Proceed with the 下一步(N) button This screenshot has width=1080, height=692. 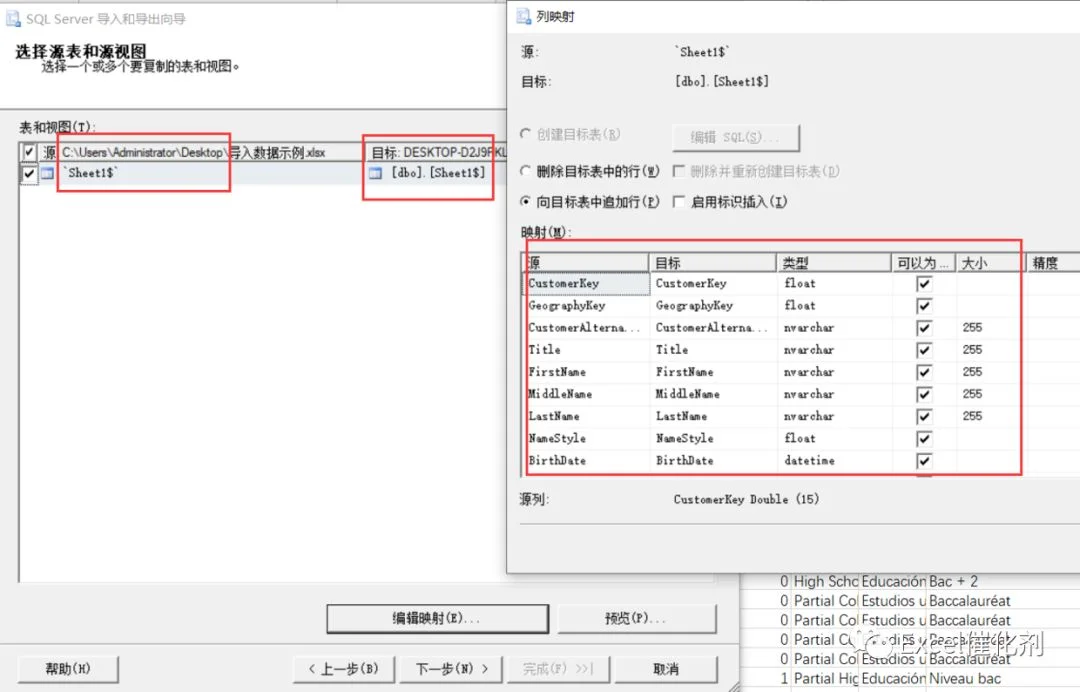point(451,669)
